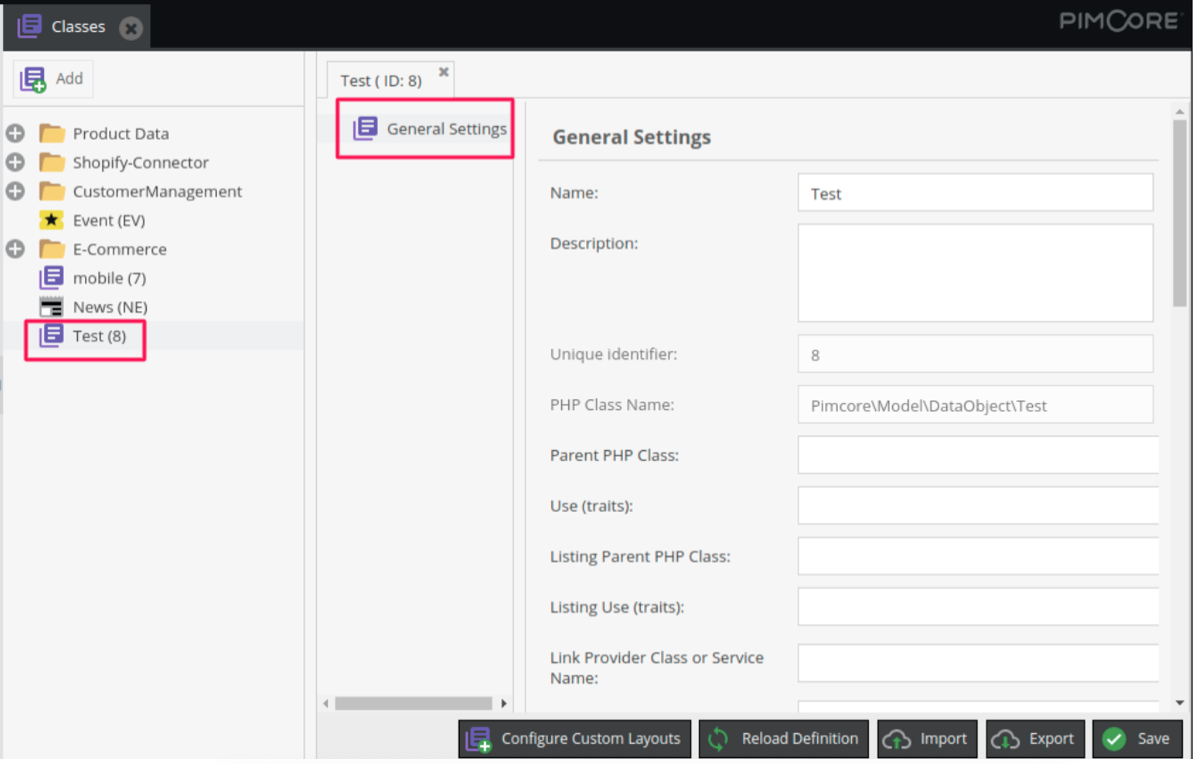Click the General Settings tree icon
This screenshot has height=764, width=1194.
pyautogui.click(x=366, y=128)
